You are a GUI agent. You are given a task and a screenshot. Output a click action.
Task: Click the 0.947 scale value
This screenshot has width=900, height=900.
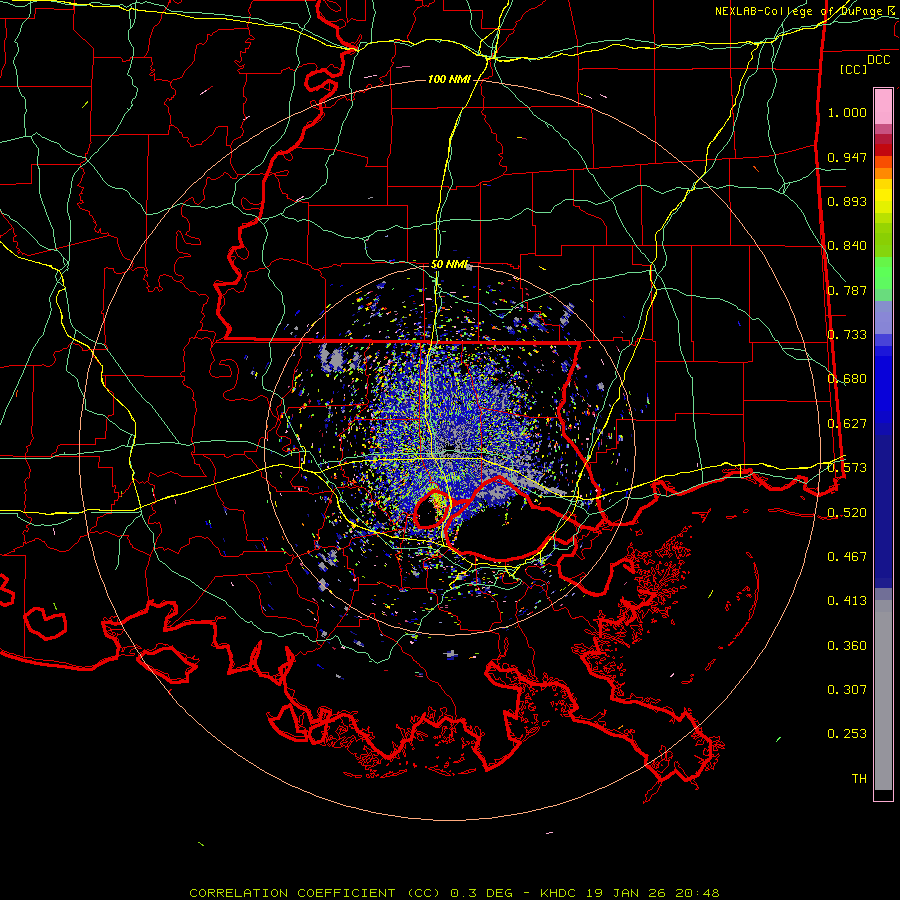click(847, 157)
